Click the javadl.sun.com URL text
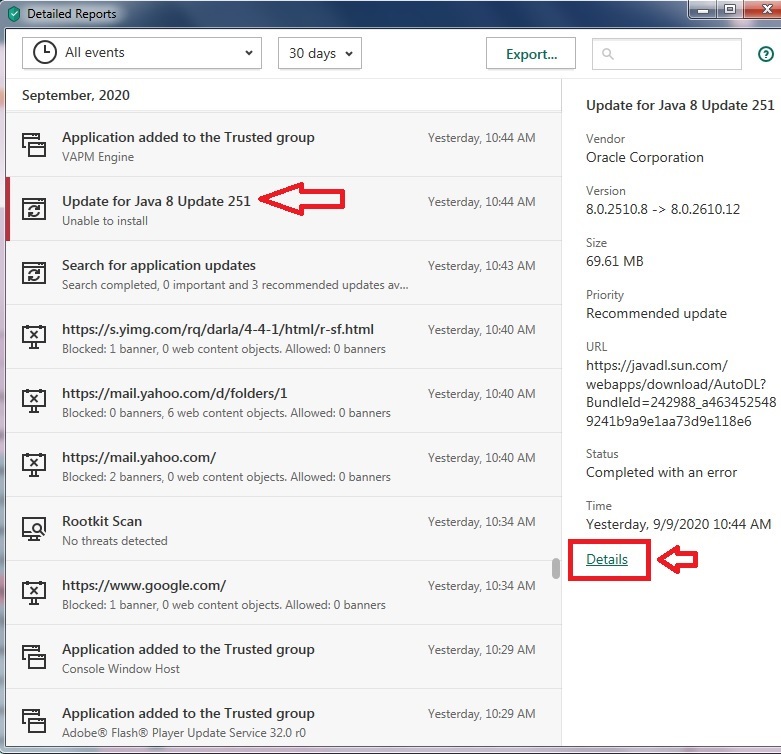The width and height of the screenshot is (781, 754). click(681, 393)
